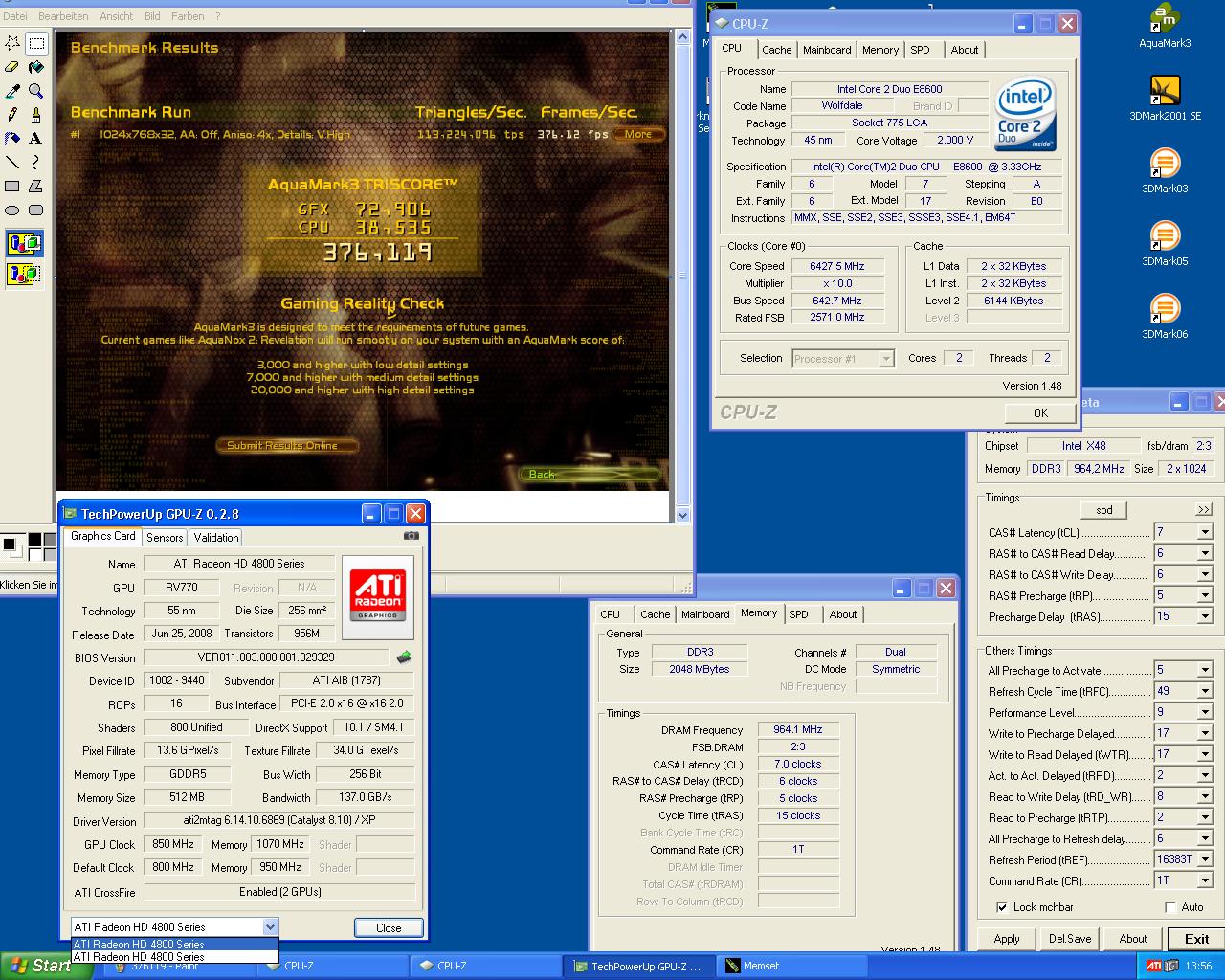Open the Farben menu in Paint
The height and width of the screenshot is (980, 1225).
coord(187,16)
